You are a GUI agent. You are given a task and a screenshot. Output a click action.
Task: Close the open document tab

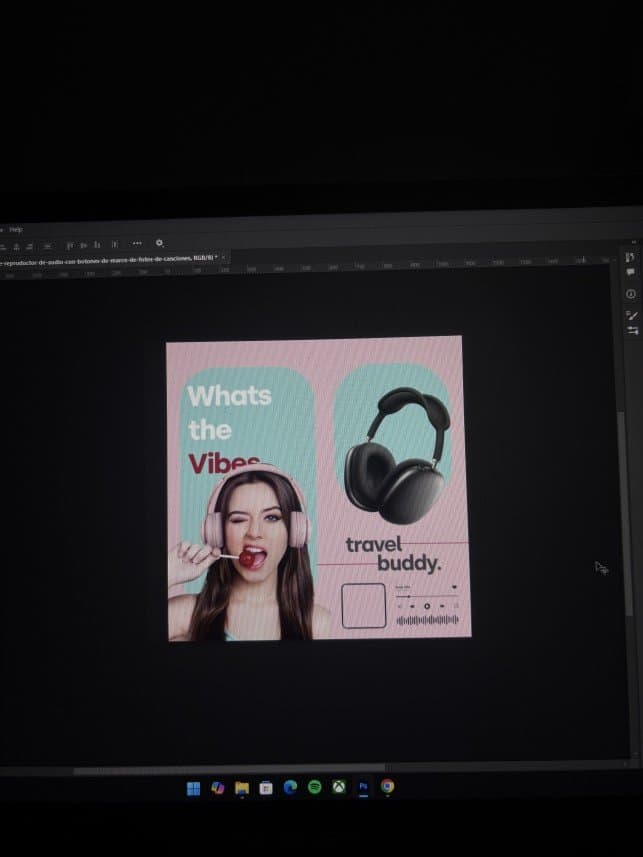(x=224, y=256)
